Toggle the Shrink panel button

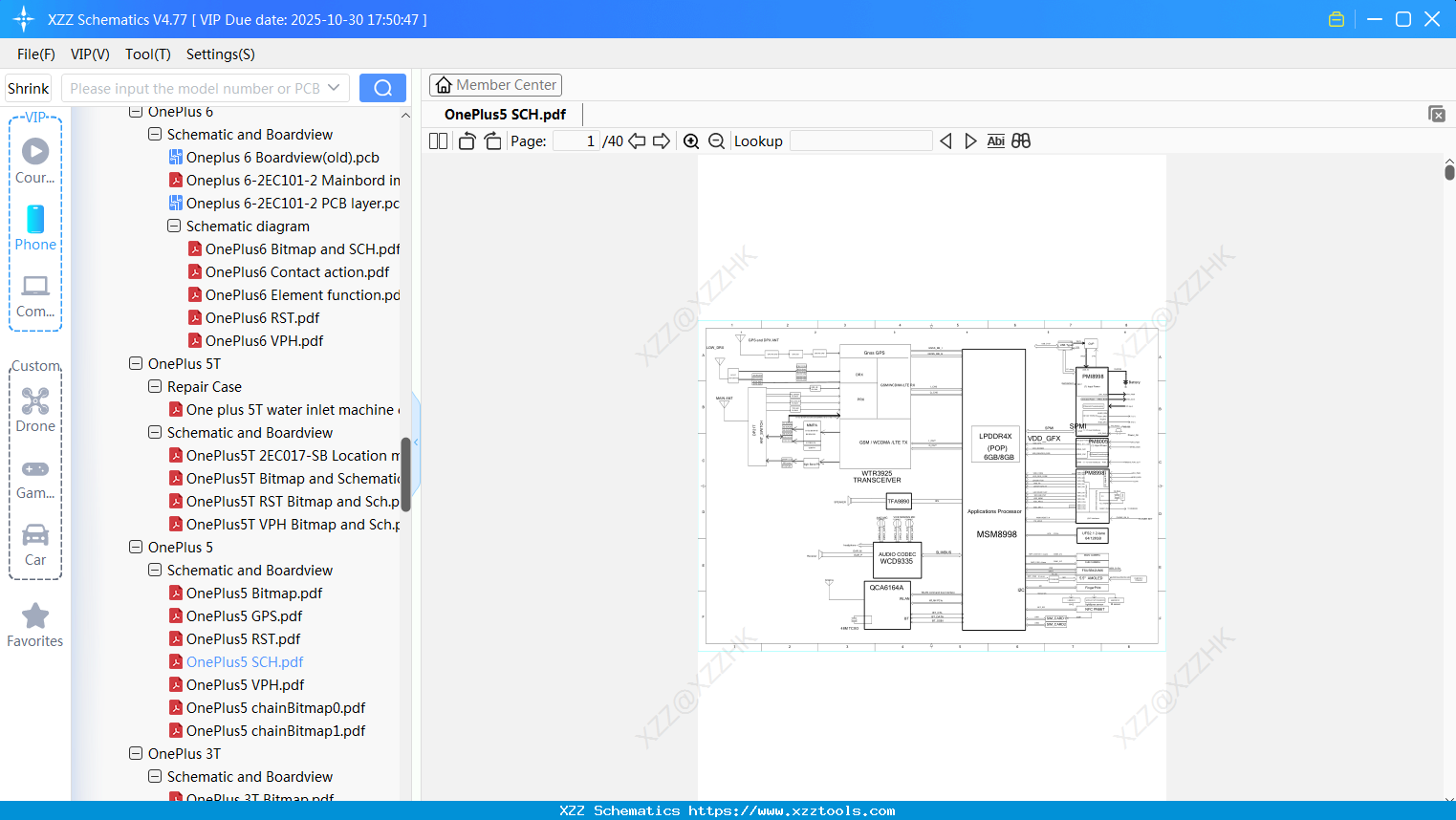(28, 88)
